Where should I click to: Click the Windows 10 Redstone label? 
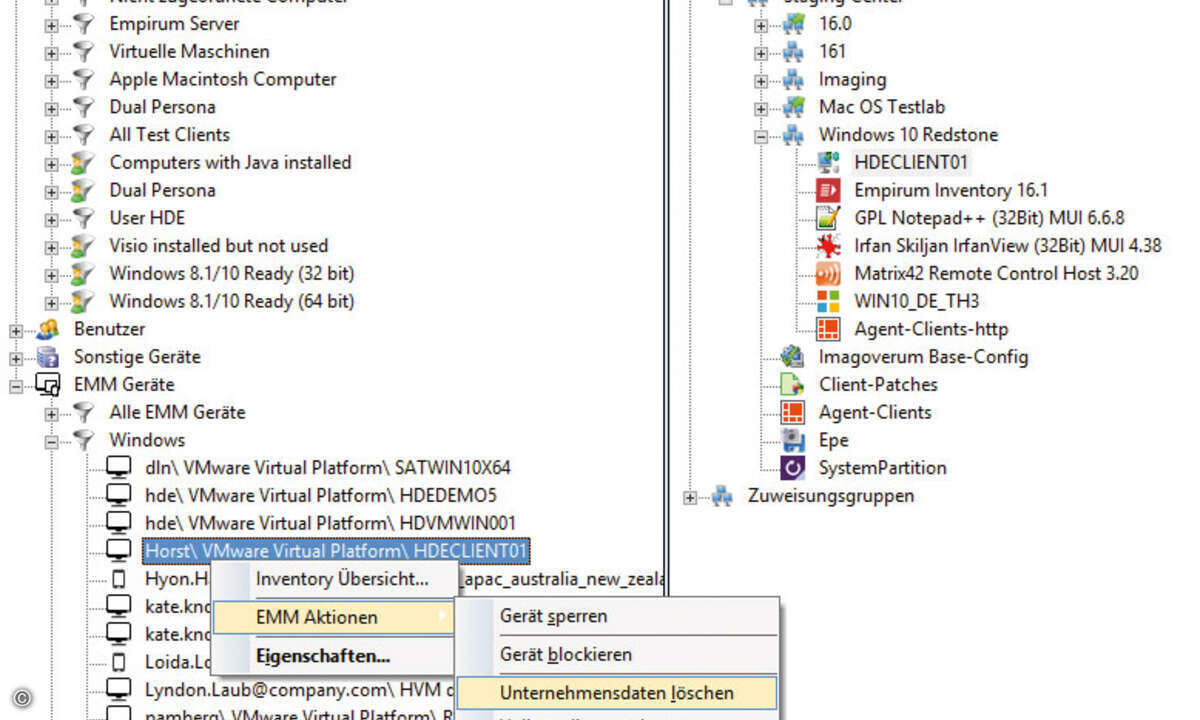[x=908, y=134]
